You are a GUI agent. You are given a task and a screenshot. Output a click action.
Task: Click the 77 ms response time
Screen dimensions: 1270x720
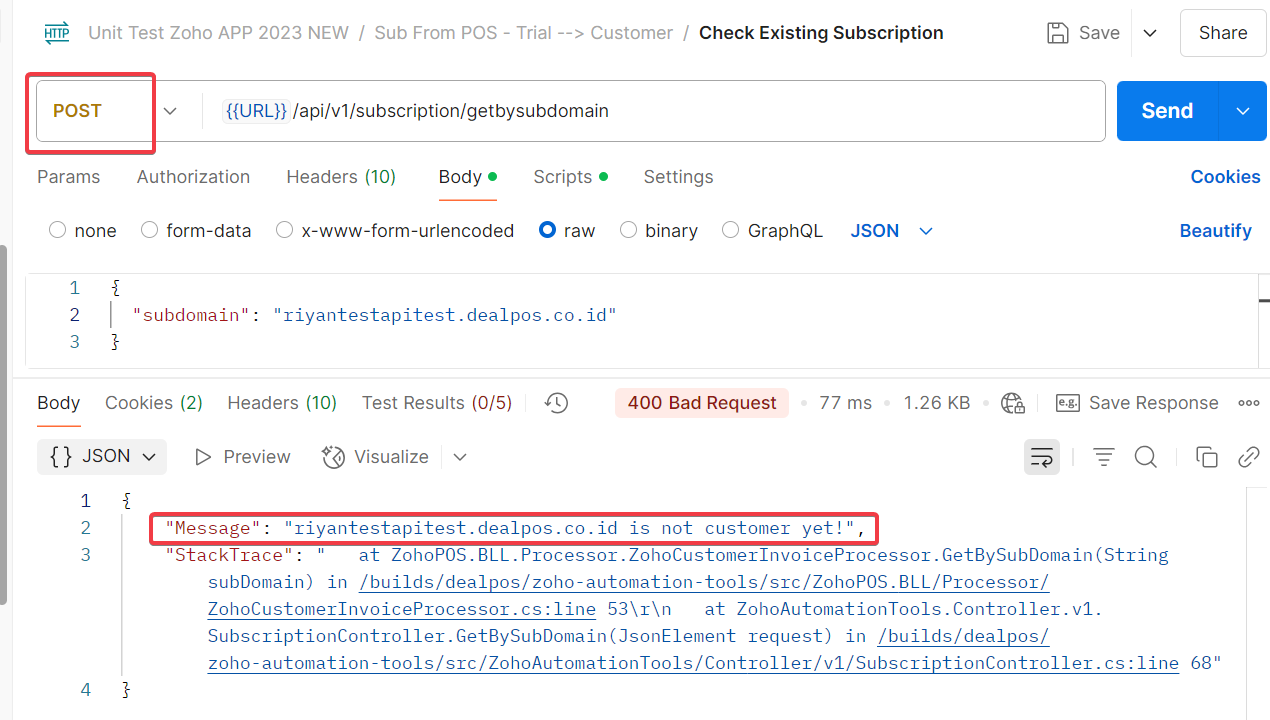click(x=845, y=403)
